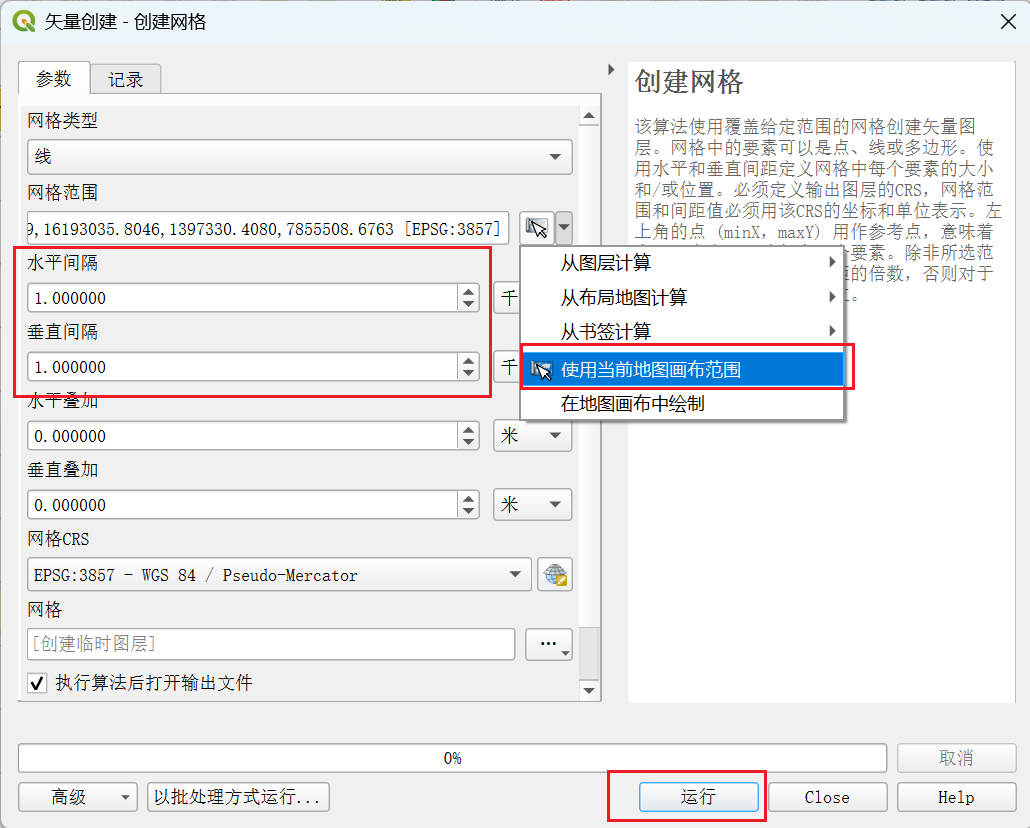Click the grid output browse ellipsis button

(548, 645)
